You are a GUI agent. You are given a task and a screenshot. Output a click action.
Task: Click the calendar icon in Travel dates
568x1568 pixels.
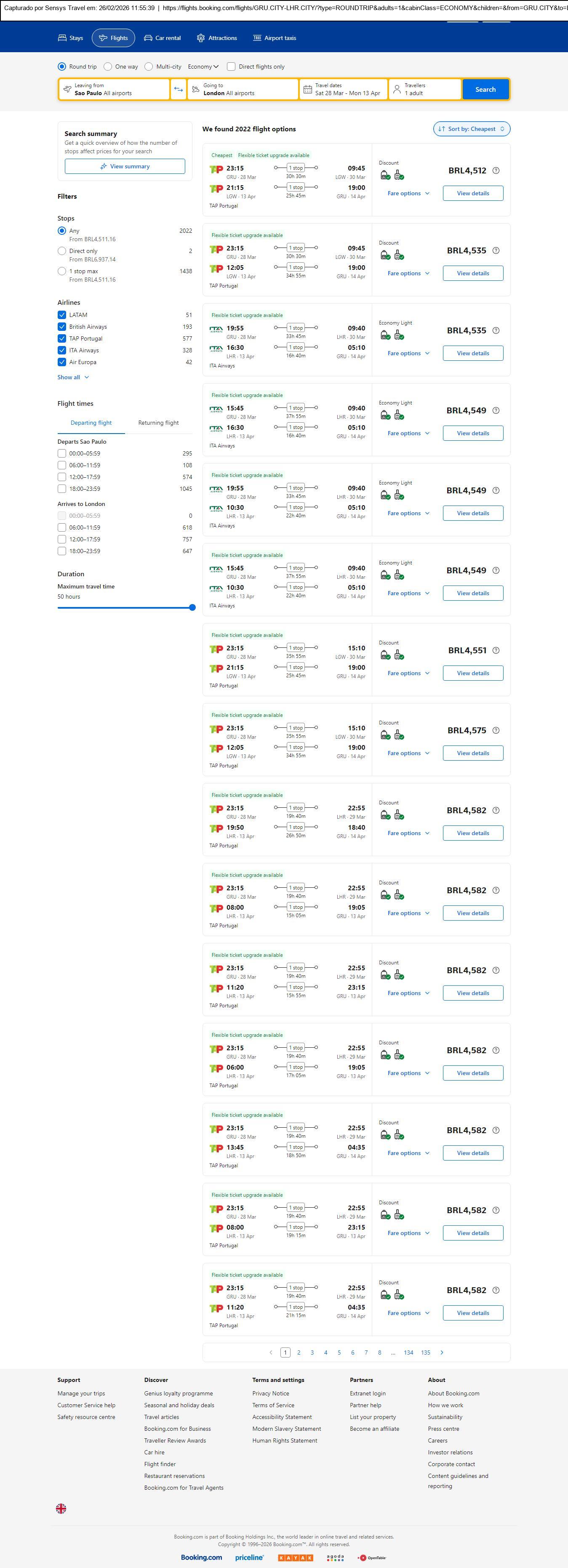click(308, 90)
